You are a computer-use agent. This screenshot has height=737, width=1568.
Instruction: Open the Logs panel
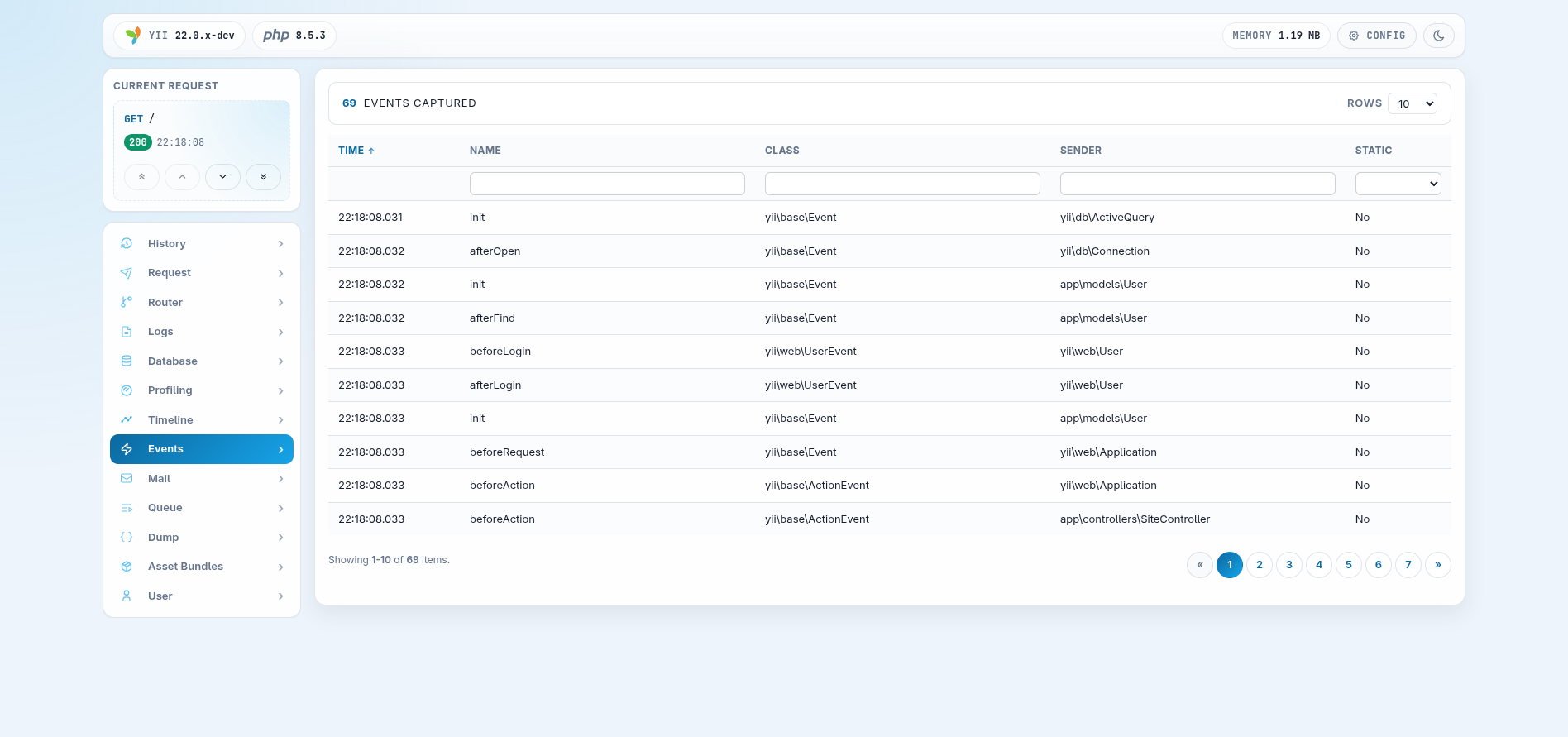pyautogui.click(x=202, y=332)
